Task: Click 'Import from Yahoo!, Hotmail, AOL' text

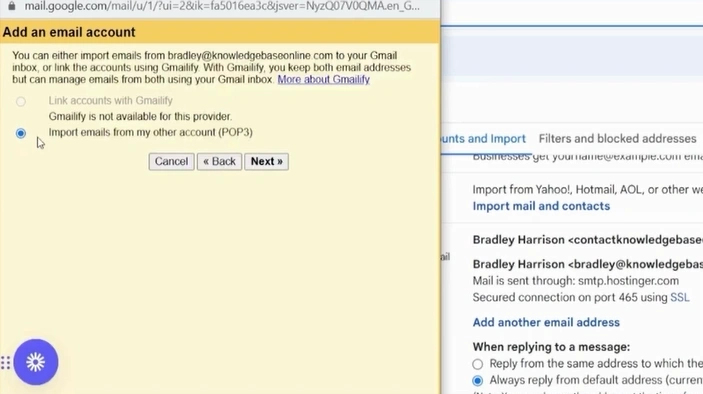Action: coord(558,190)
